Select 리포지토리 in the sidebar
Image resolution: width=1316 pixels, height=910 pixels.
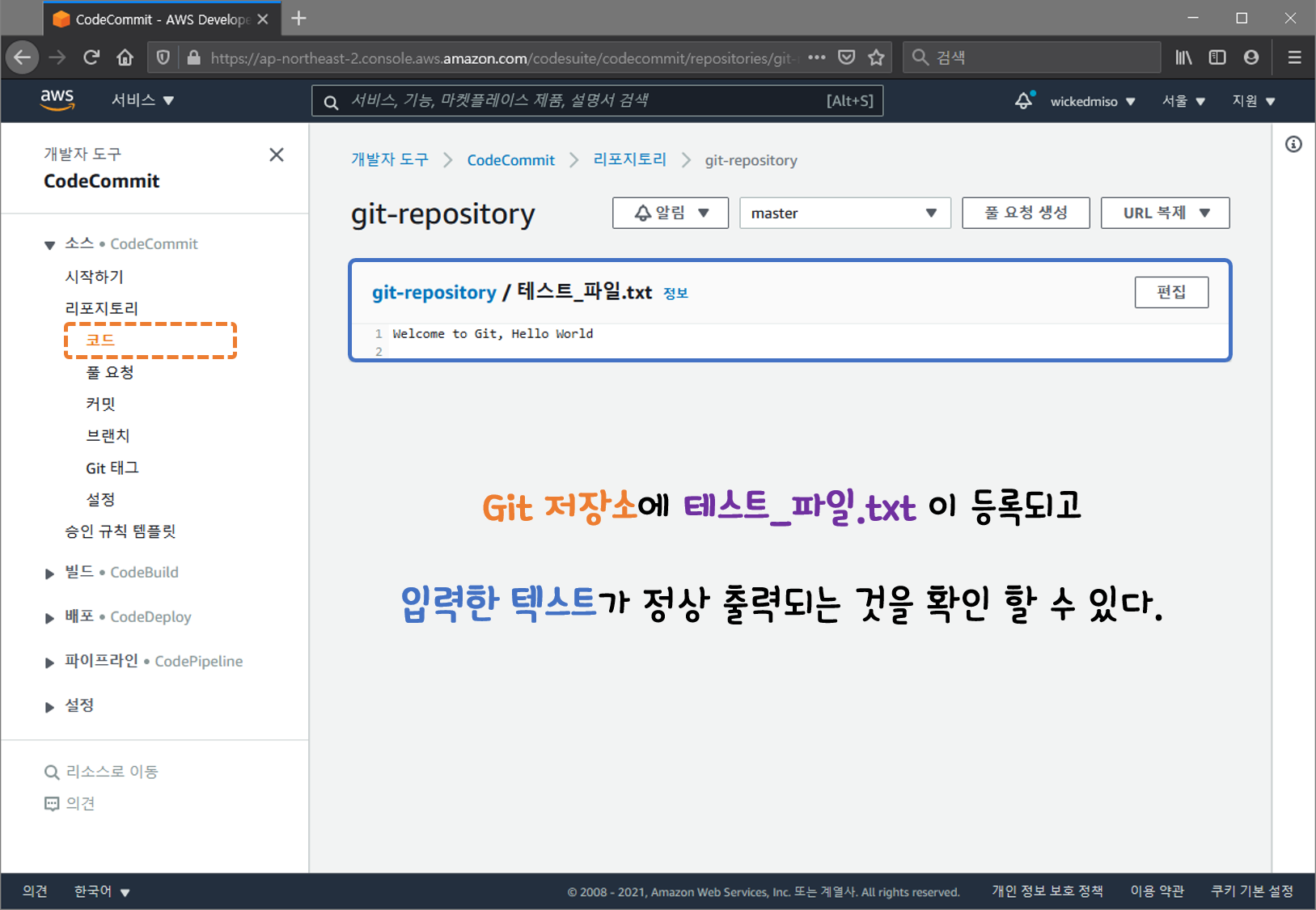pyautogui.click(x=102, y=308)
